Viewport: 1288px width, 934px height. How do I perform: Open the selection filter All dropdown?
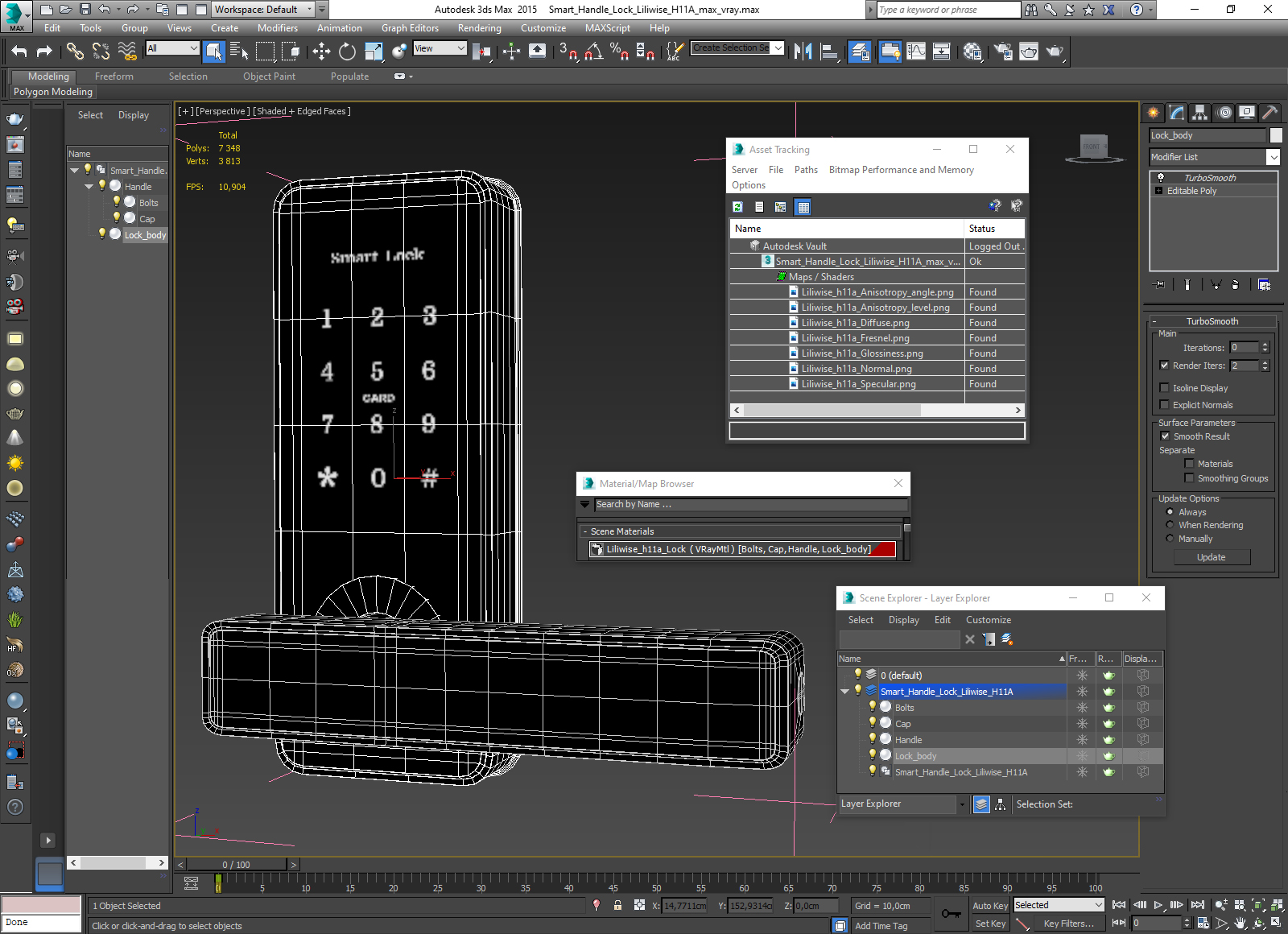(193, 48)
